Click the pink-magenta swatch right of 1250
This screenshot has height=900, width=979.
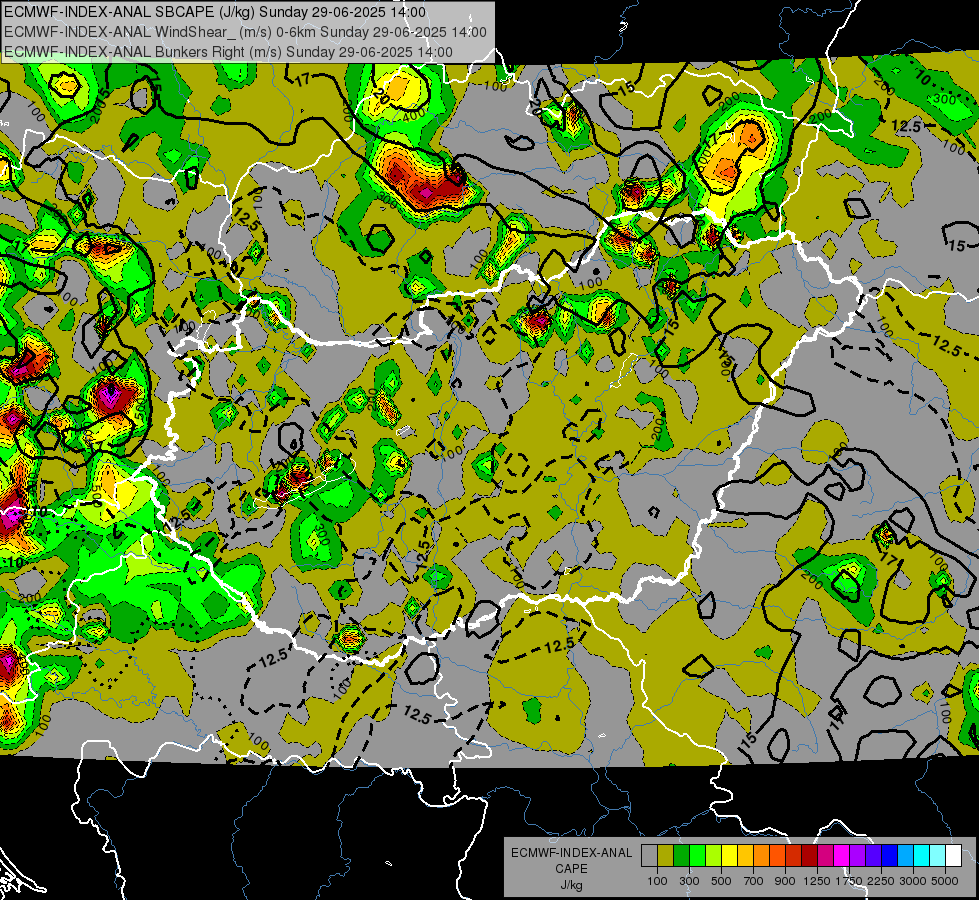tap(825, 856)
